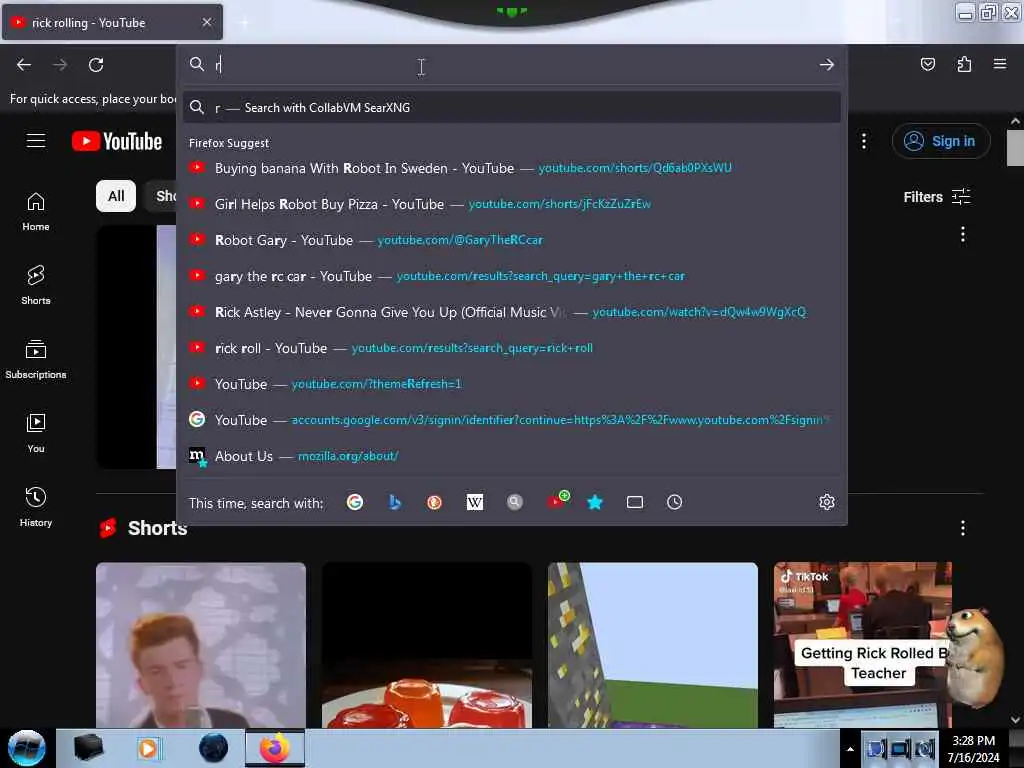Screen dimensions: 1024x768
Task: Open more options for the top video result
Action: coord(963,234)
